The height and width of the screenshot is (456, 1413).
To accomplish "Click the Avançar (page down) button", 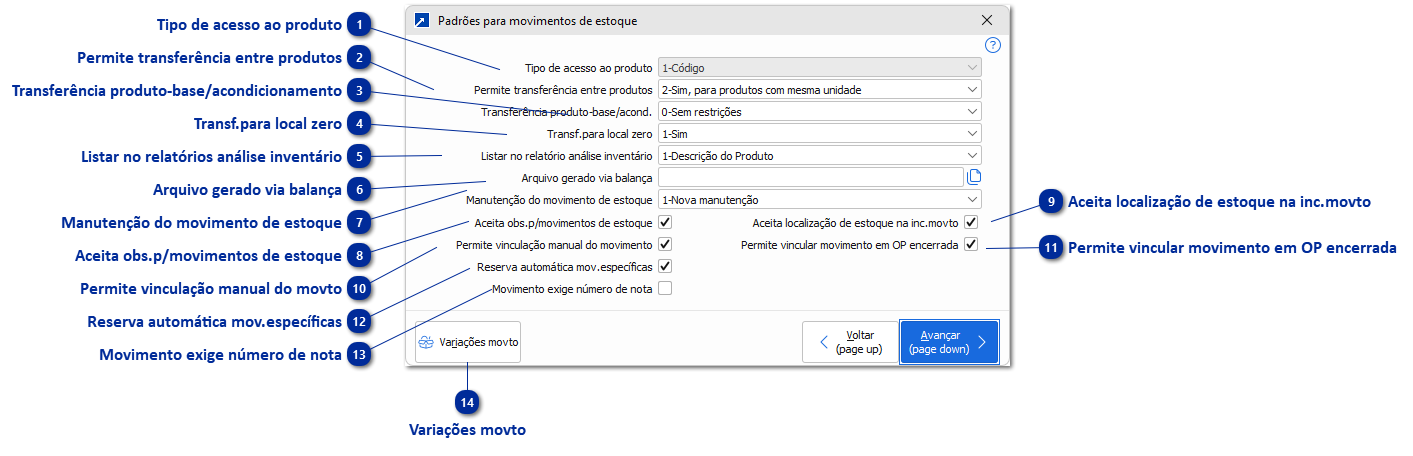I will 949,342.
